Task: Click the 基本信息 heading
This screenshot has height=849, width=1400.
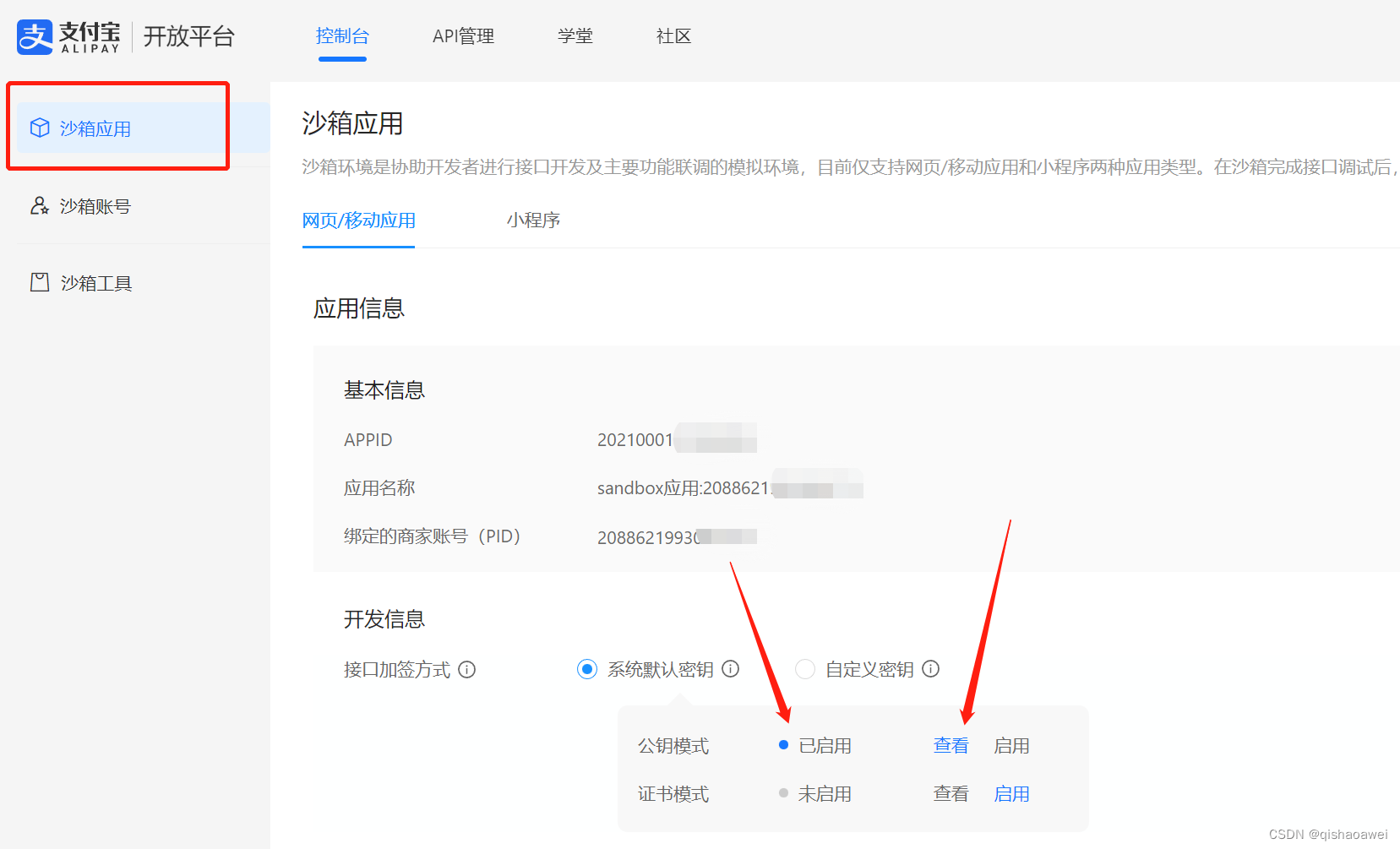Action: 384,390
